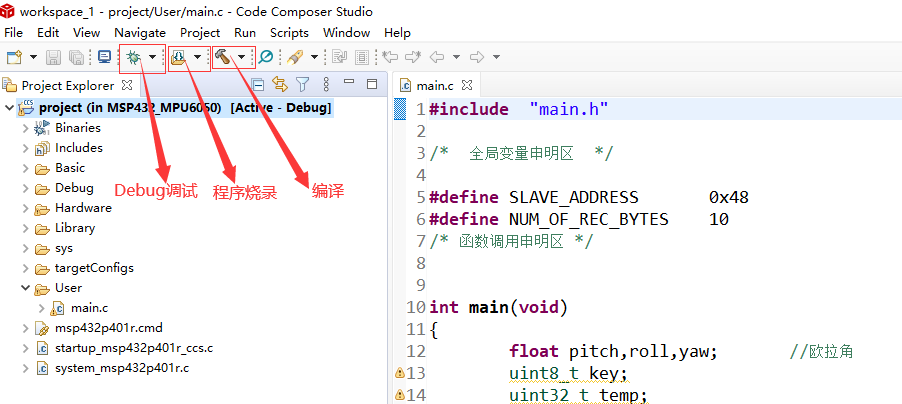The image size is (902, 404).
Task: Click the warning marker on line 13
Action: click(400, 373)
